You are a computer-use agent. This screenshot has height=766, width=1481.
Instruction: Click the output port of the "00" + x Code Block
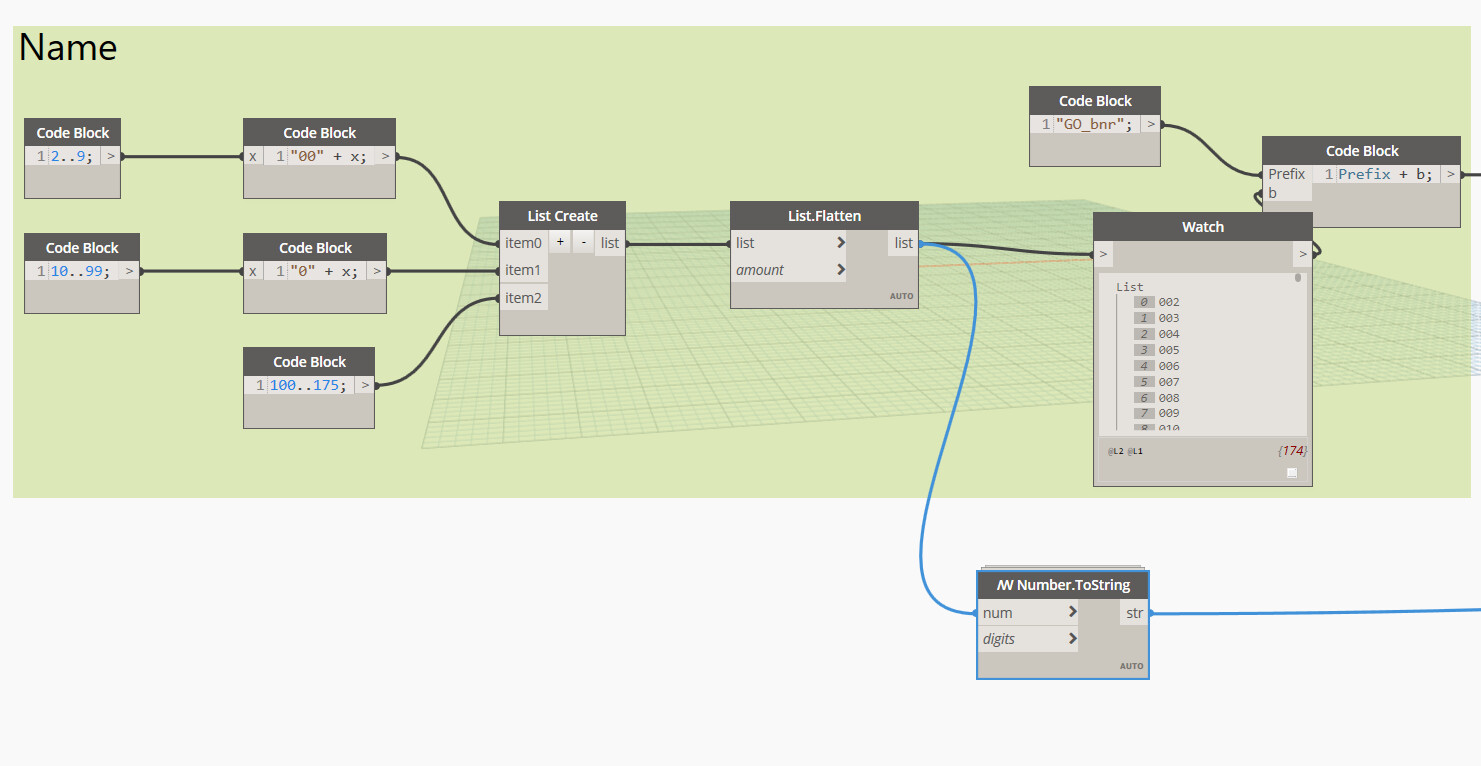[x=385, y=156]
